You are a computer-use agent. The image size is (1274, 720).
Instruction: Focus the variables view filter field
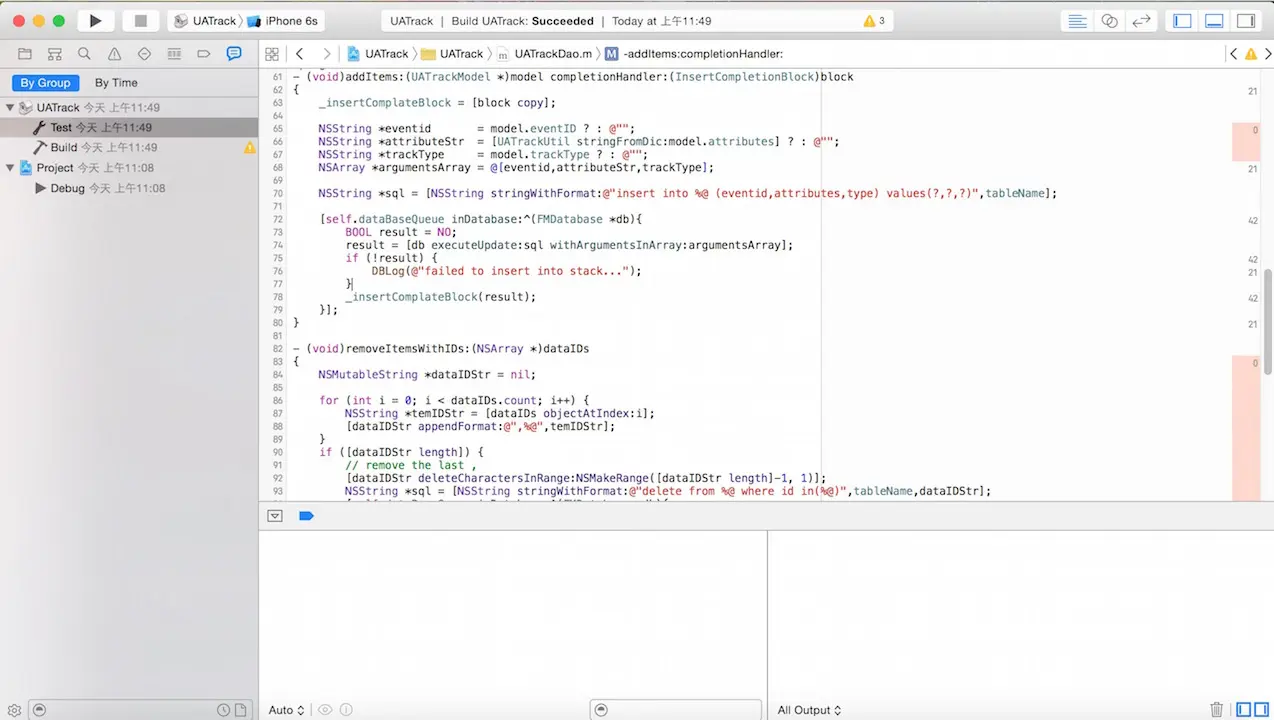pos(675,710)
